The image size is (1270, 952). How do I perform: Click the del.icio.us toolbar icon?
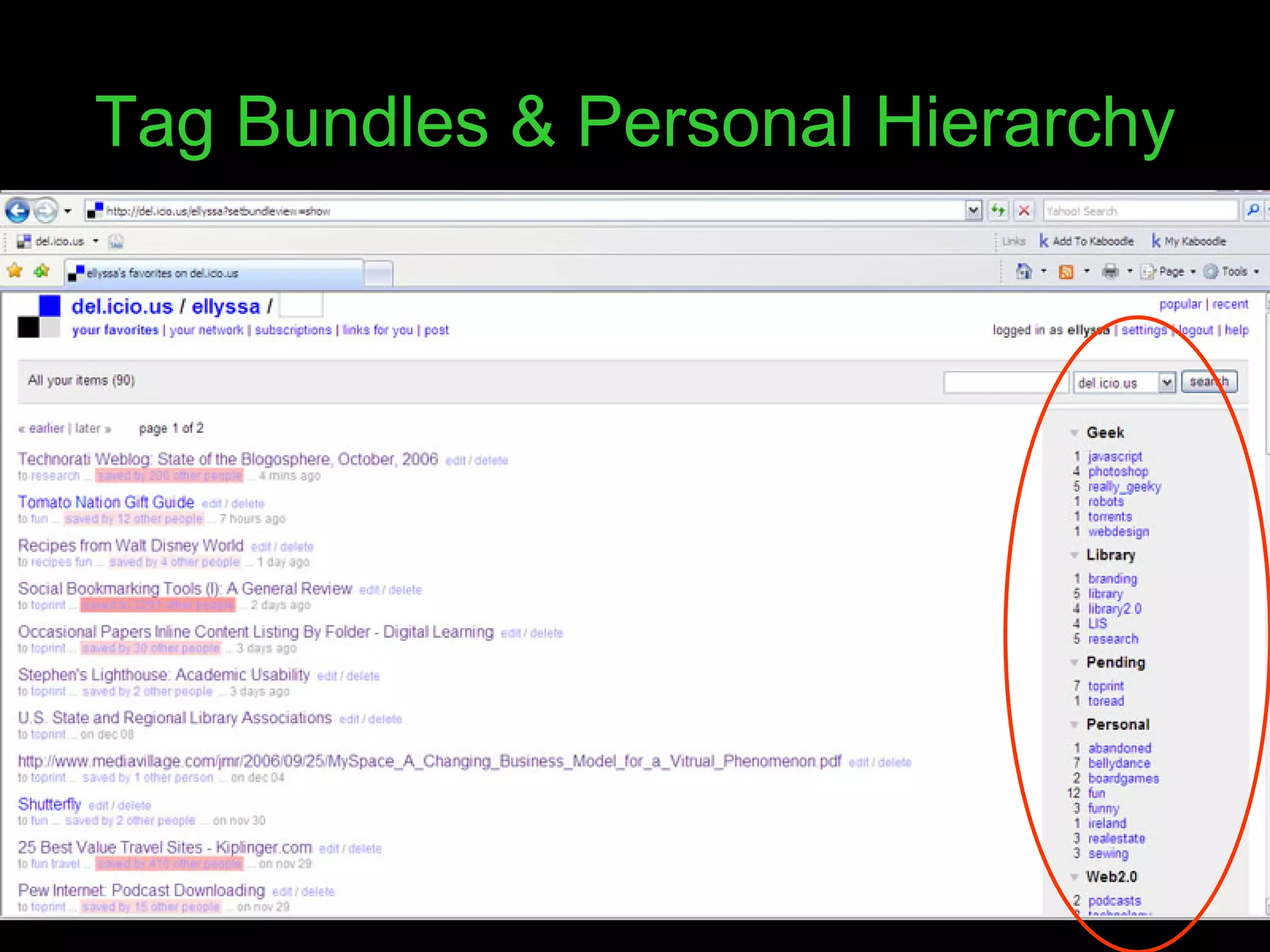(24, 242)
